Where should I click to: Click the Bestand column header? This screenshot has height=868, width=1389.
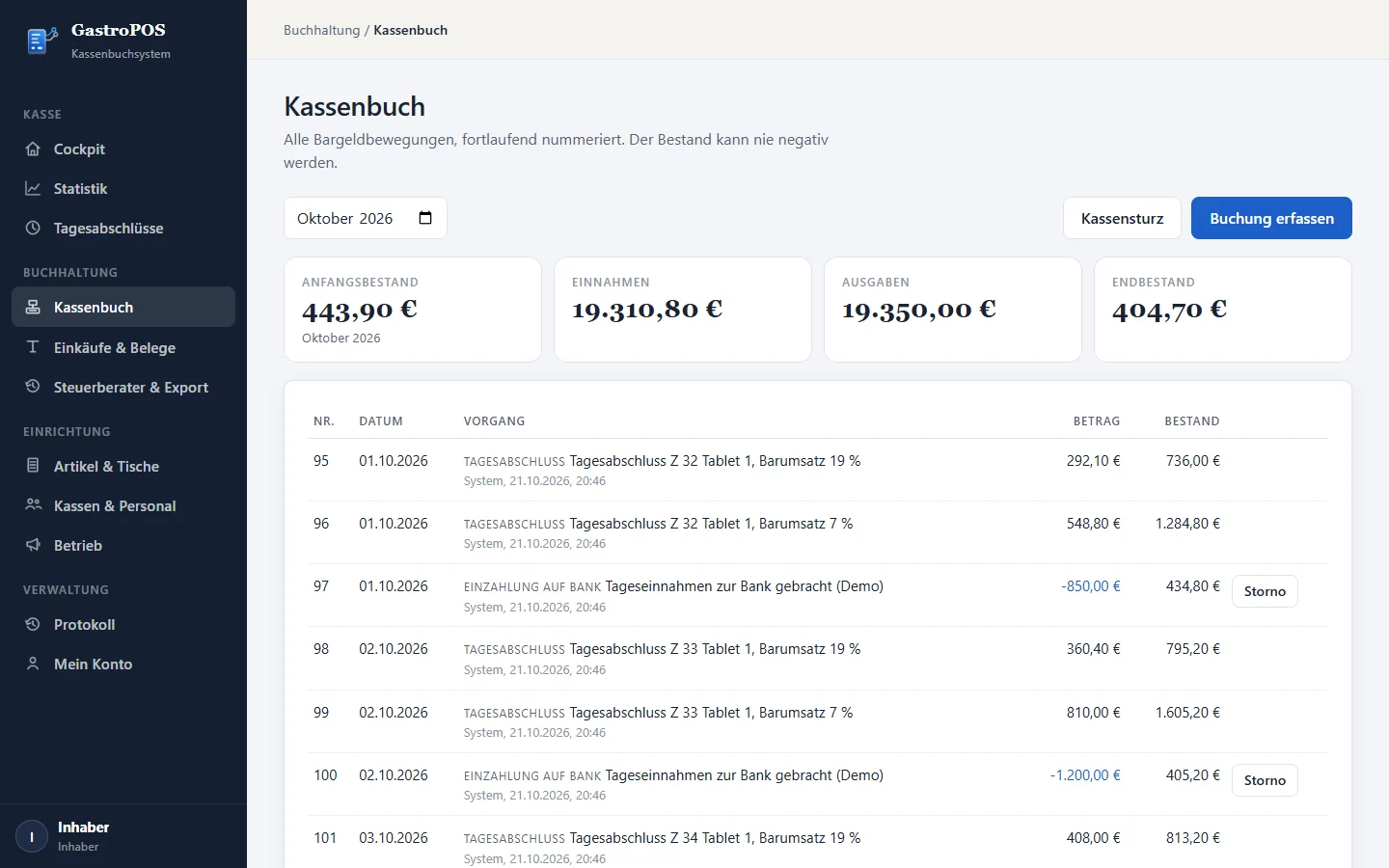(x=1192, y=421)
